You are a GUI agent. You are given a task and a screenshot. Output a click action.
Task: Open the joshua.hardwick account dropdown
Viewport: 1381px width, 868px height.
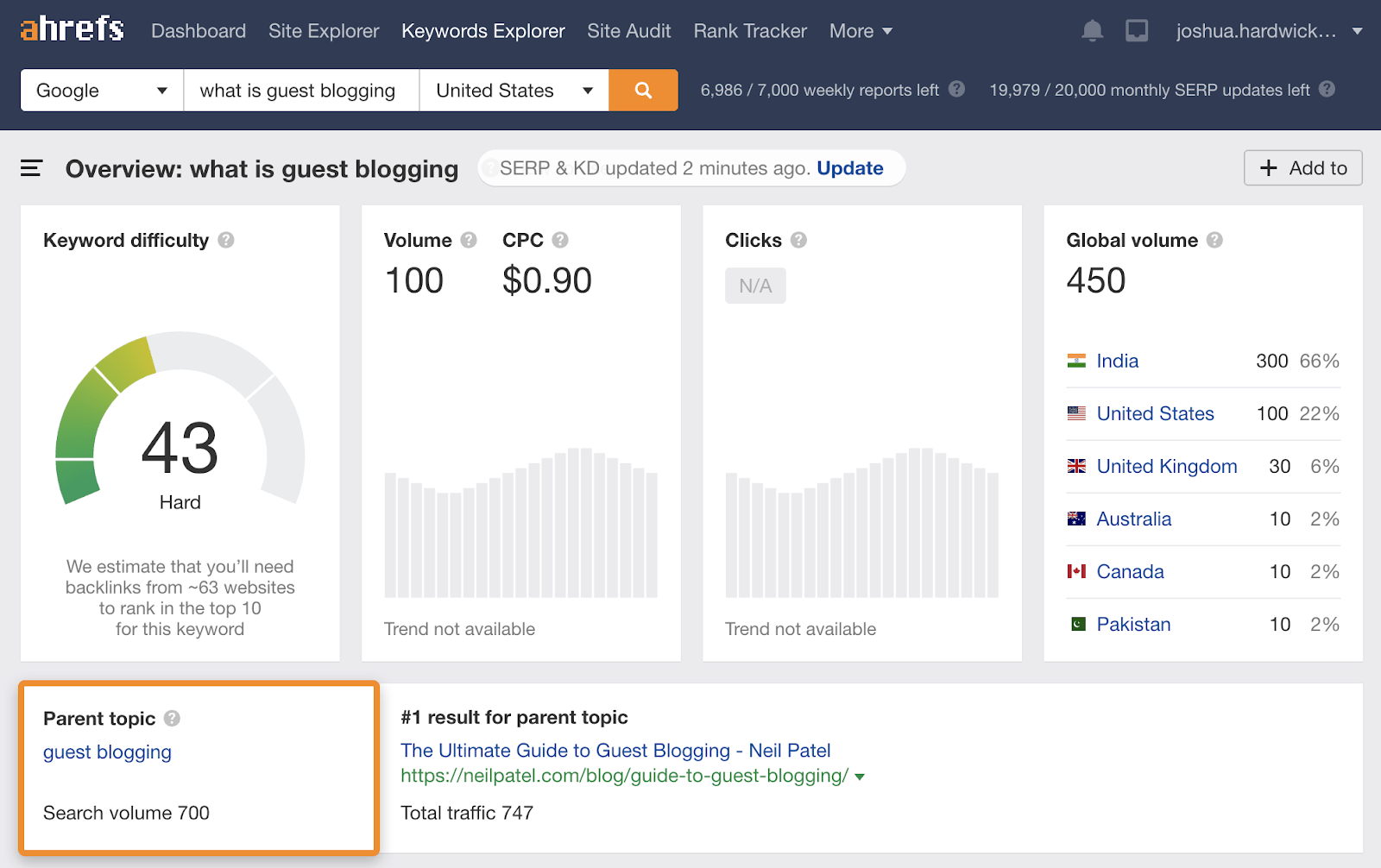1268,31
